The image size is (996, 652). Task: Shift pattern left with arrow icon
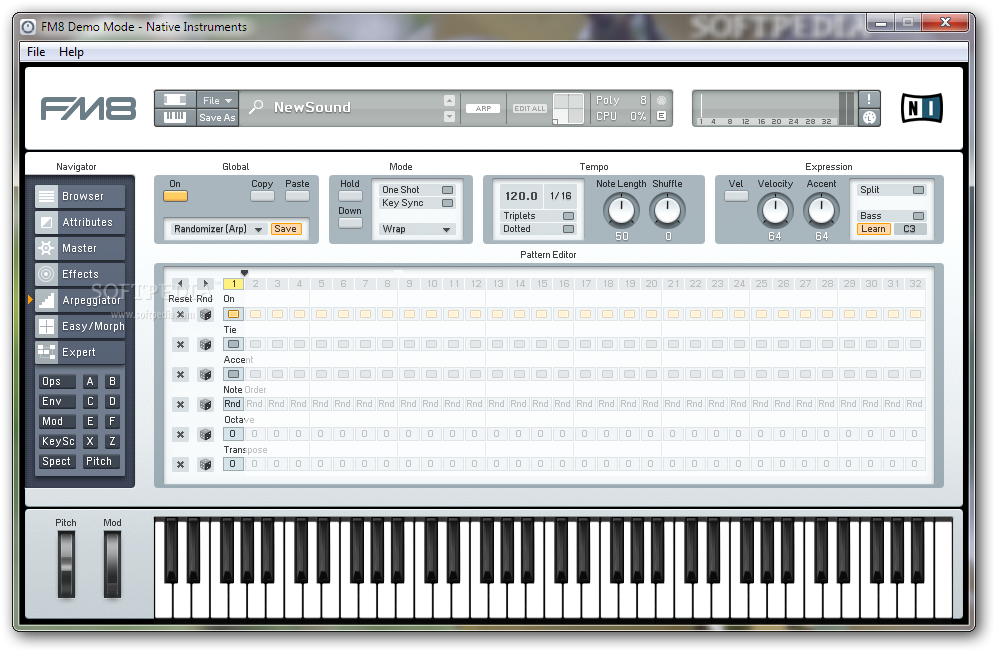(180, 283)
